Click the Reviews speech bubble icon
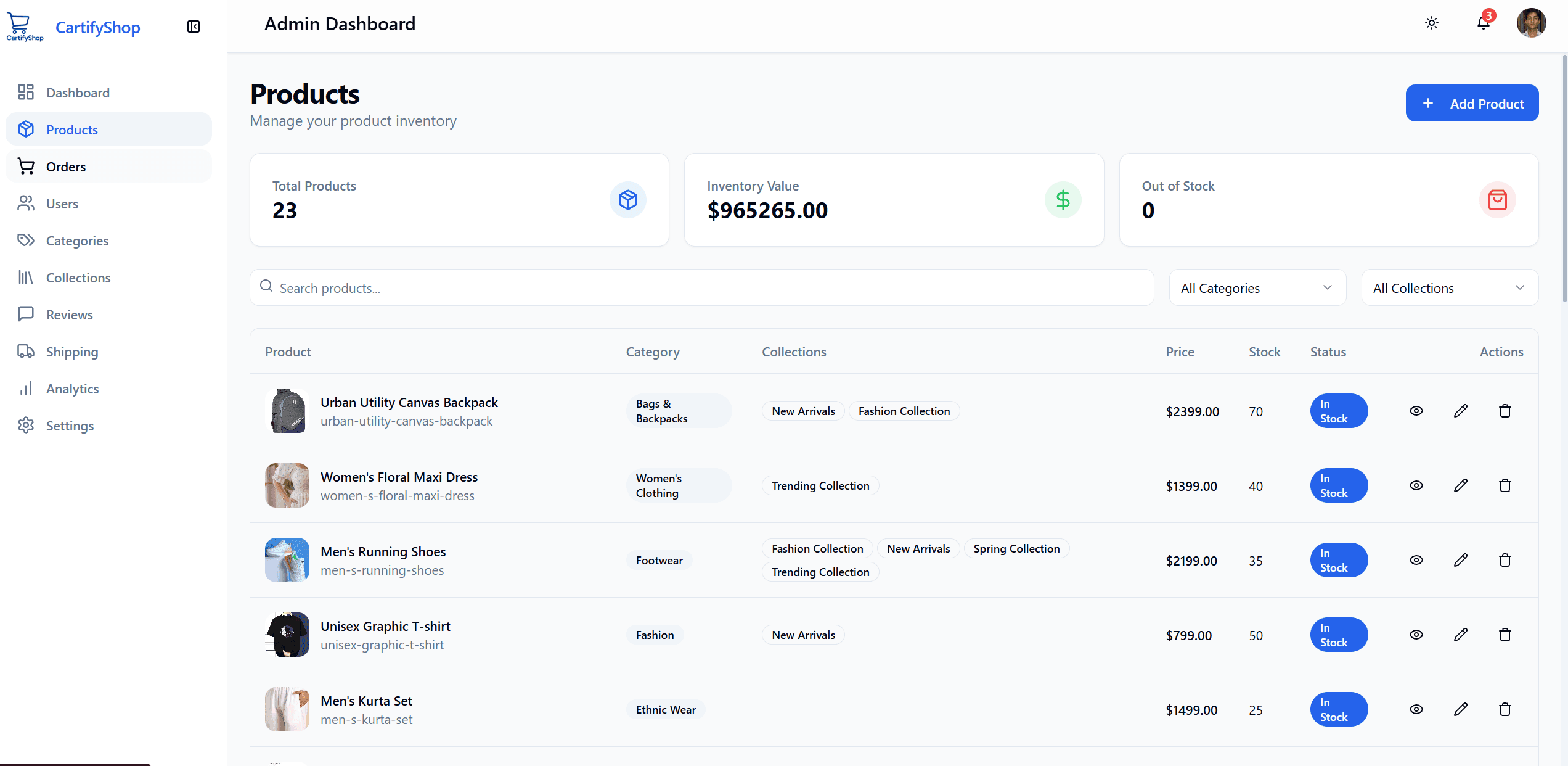Image resolution: width=1568 pixels, height=766 pixels. 26,315
